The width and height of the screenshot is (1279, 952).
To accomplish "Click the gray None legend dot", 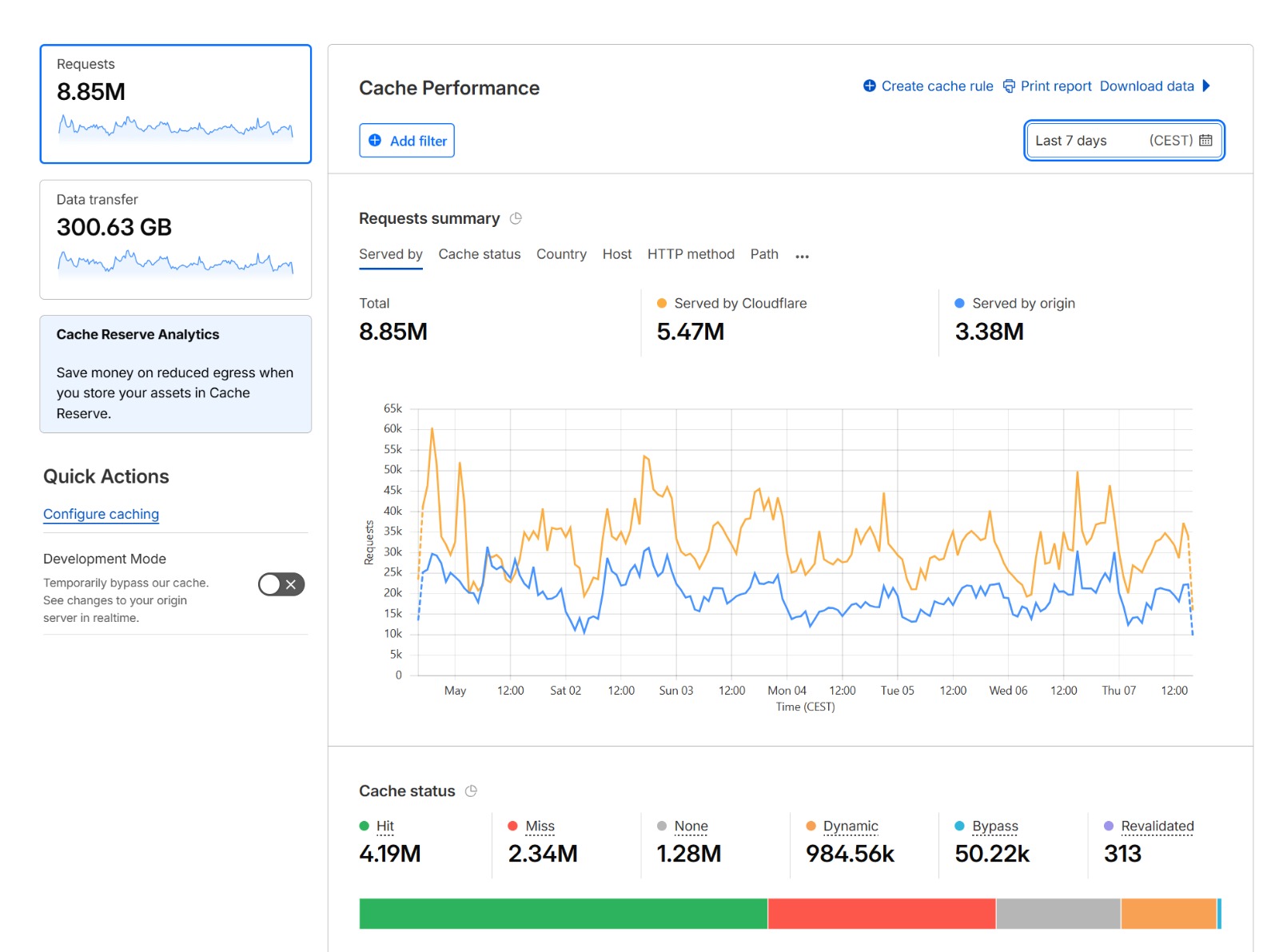I will pyautogui.click(x=662, y=827).
